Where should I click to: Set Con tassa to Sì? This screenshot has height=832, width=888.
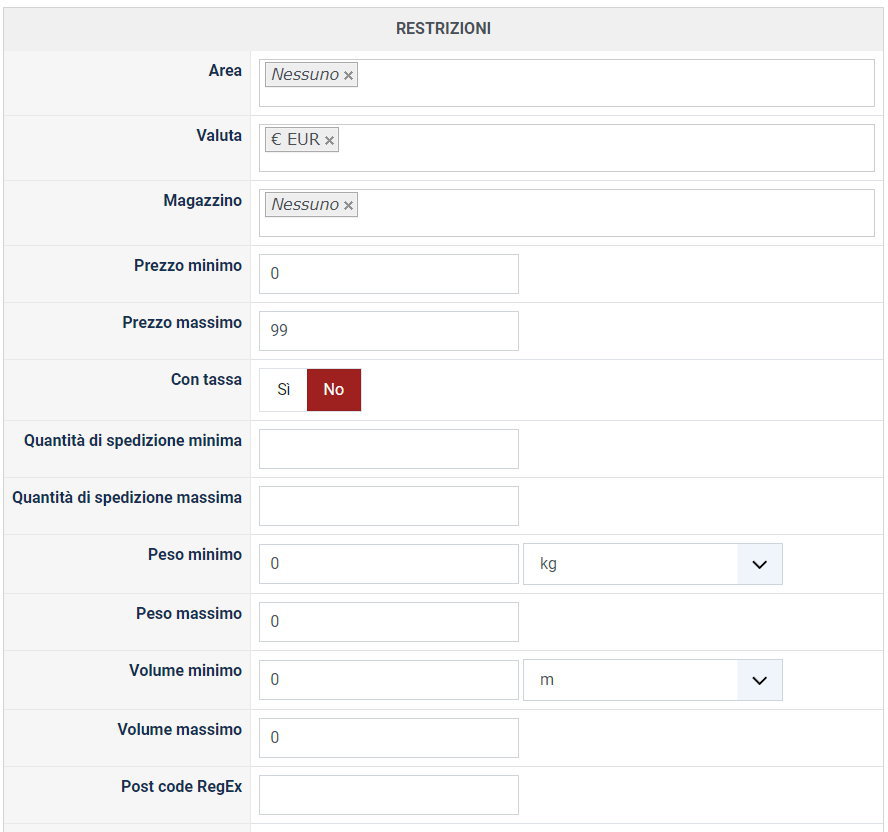coord(283,390)
